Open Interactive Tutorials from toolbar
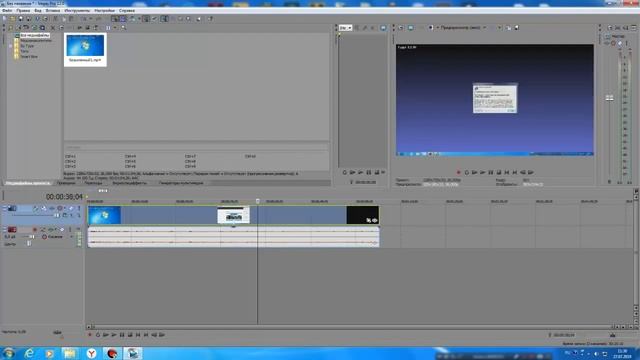 click(199, 19)
